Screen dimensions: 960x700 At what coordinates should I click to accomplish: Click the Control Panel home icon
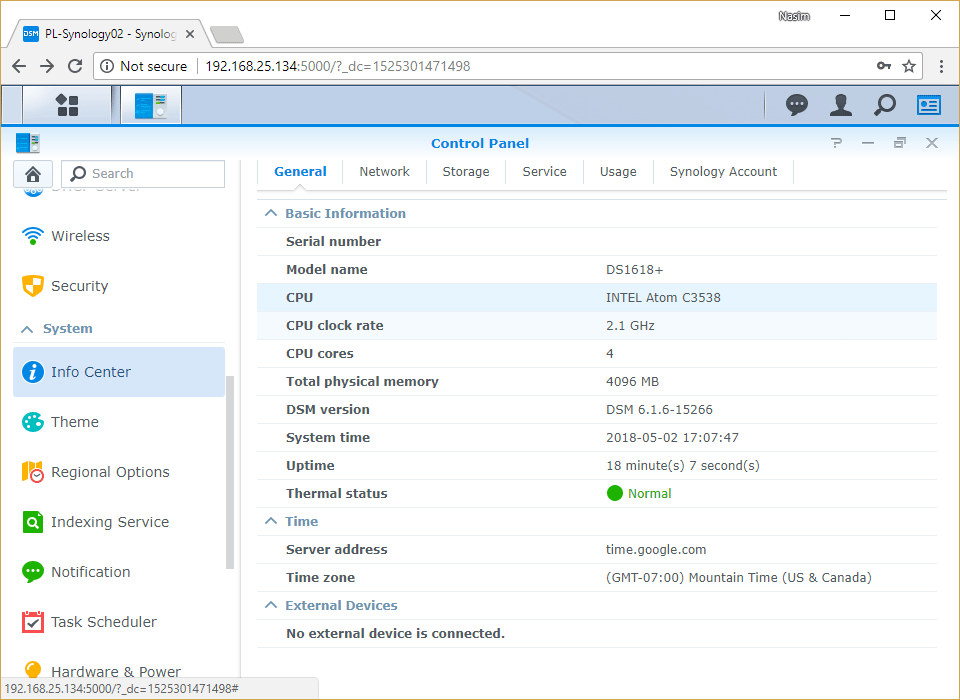click(x=33, y=174)
